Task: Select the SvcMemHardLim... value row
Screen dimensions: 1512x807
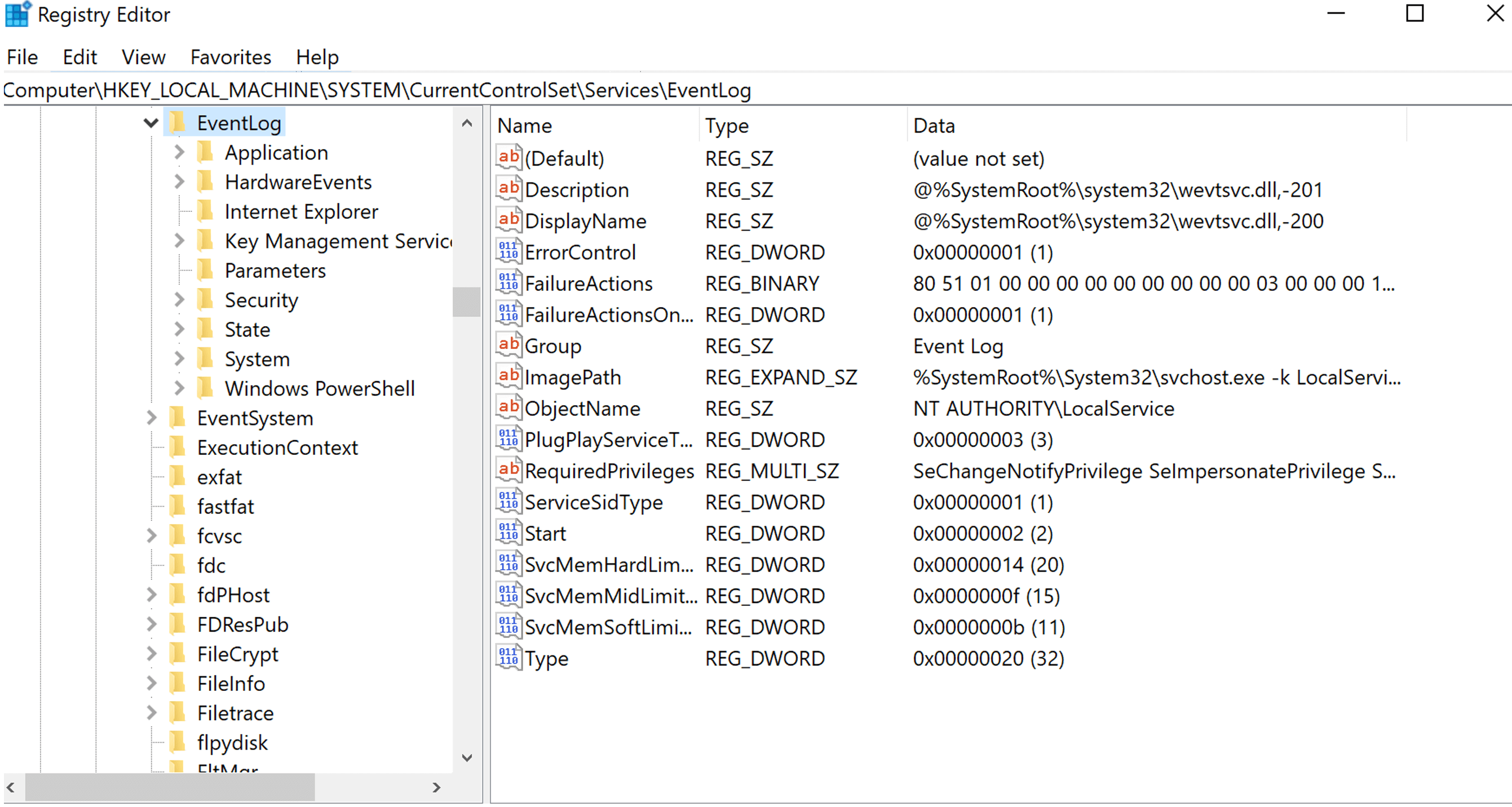Action: point(951,564)
